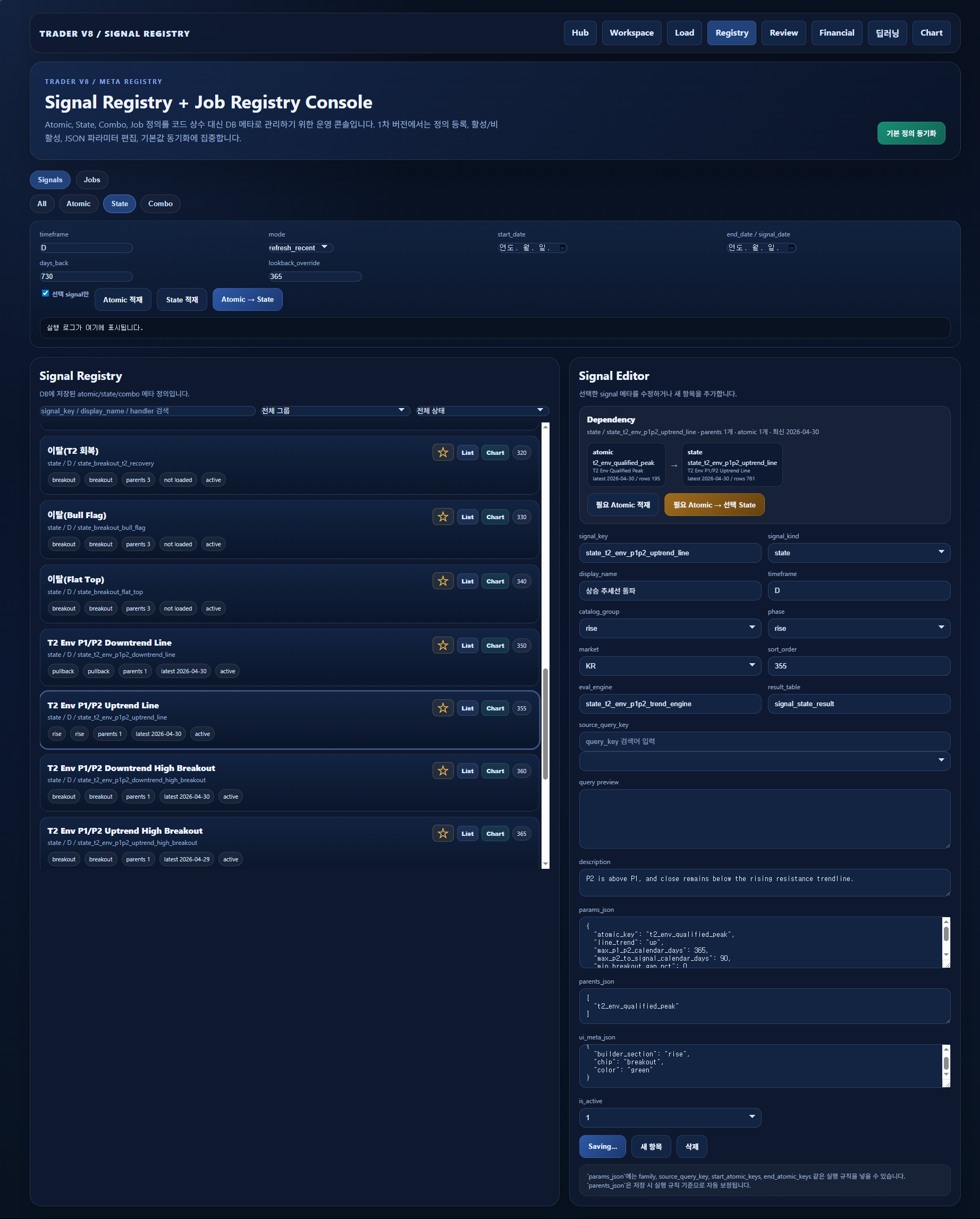This screenshot has width=980, height=1219.
Task: Open the 전체 그룹 filter dropdown
Action: coord(335,410)
